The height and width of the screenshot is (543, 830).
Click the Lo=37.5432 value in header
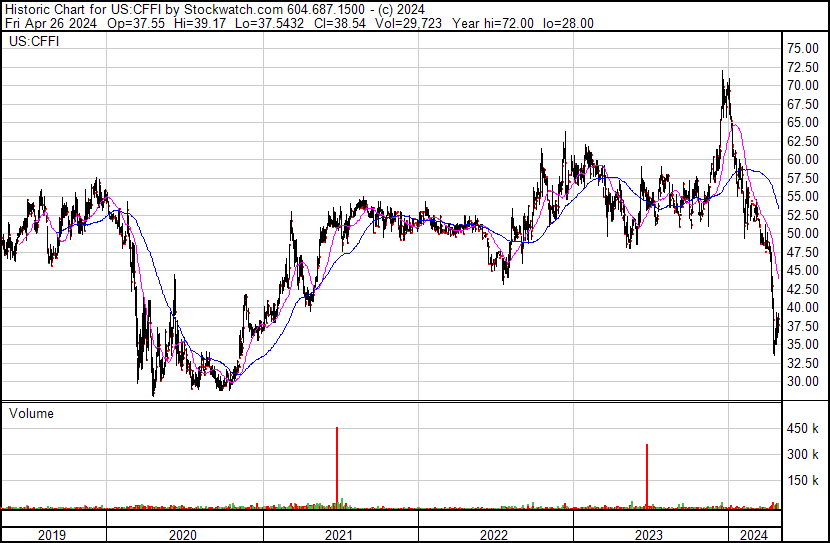coord(269,23)
